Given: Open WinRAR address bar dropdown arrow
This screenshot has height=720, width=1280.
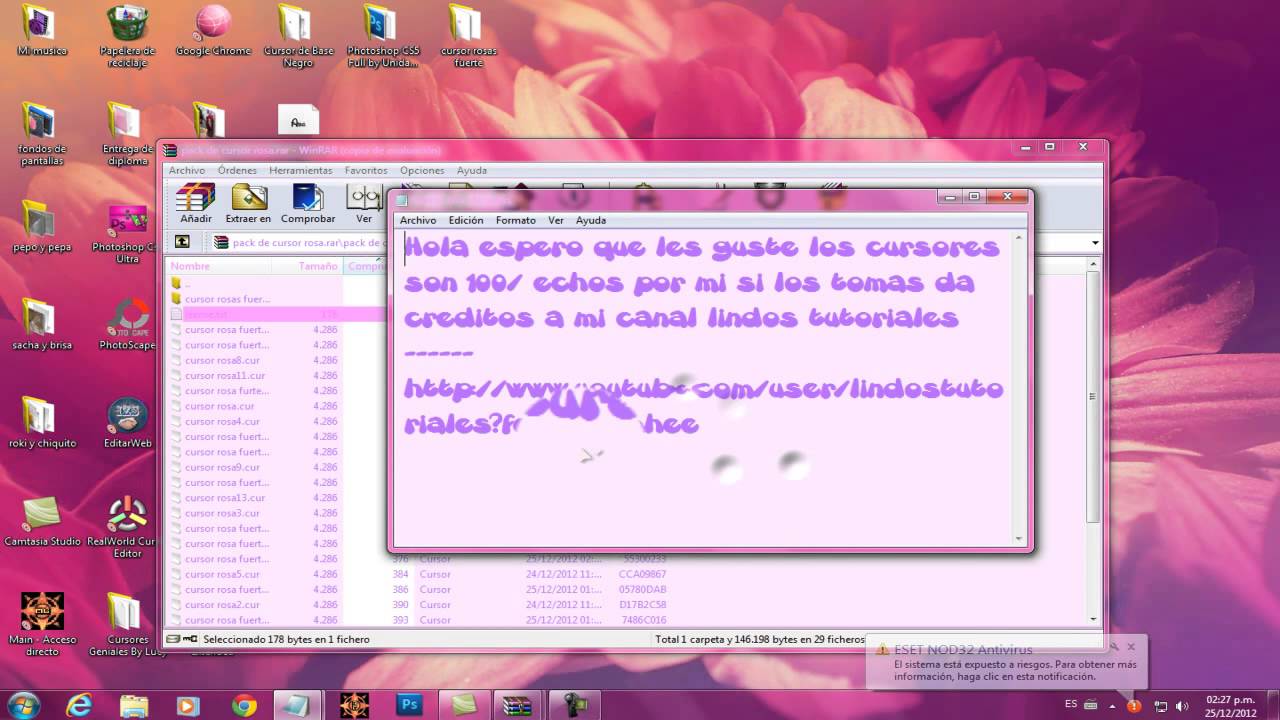Looking at the screenshot, I should 1095,242.
